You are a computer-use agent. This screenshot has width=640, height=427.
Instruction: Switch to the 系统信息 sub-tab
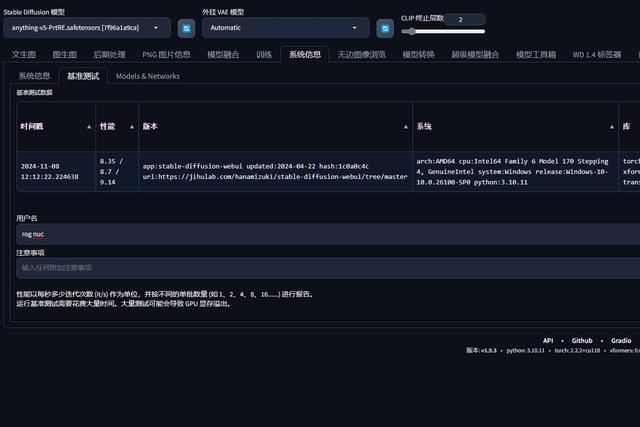[34, 76]
